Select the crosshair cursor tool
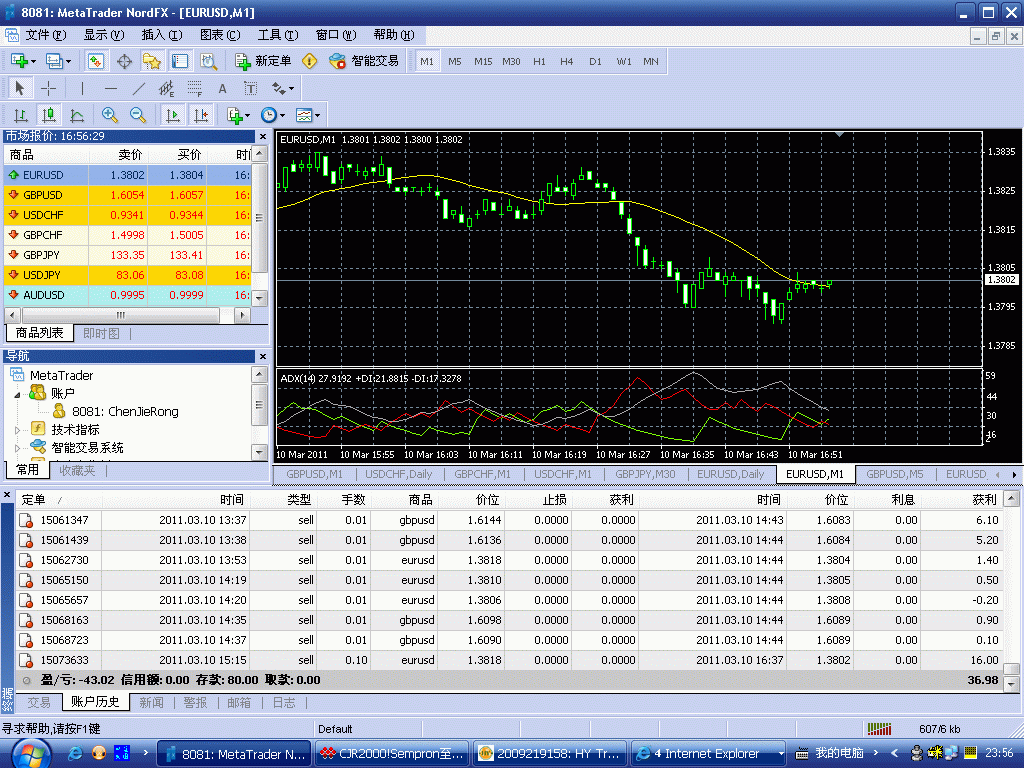The height and width of the screenshot is (768, 1024). [x=48, y=88]
